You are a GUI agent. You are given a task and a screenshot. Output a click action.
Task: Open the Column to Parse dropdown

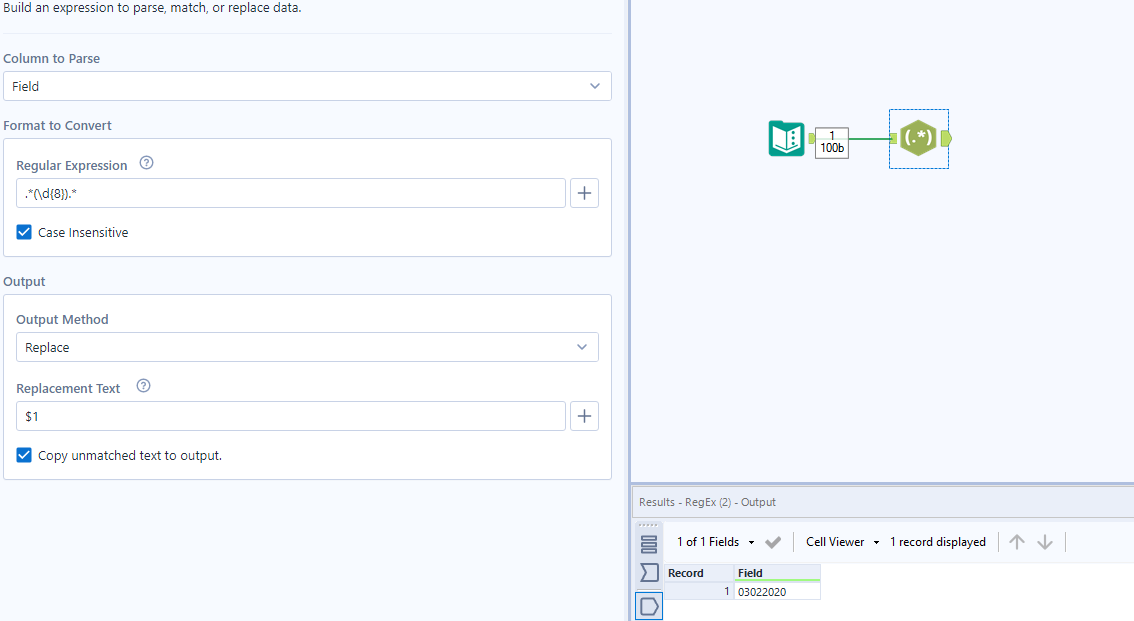pyautogui.click(x=307, y=86)
